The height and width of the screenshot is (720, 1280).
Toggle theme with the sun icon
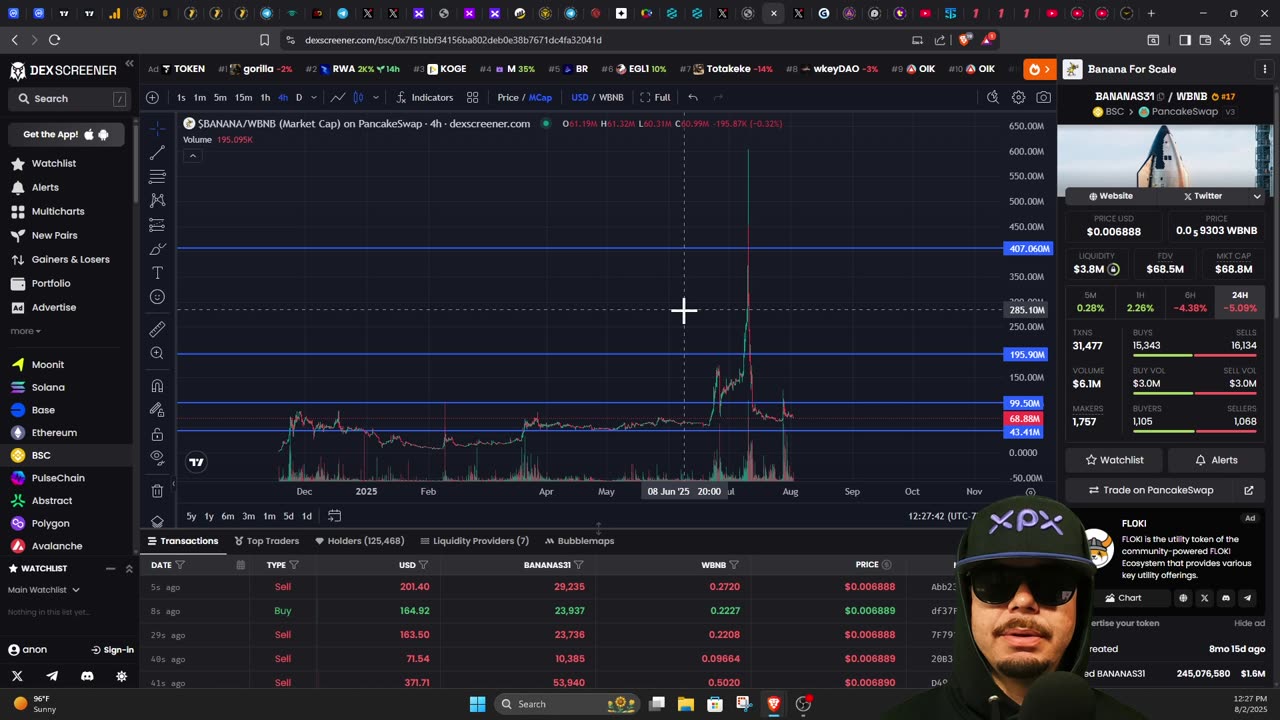(121, 676)
